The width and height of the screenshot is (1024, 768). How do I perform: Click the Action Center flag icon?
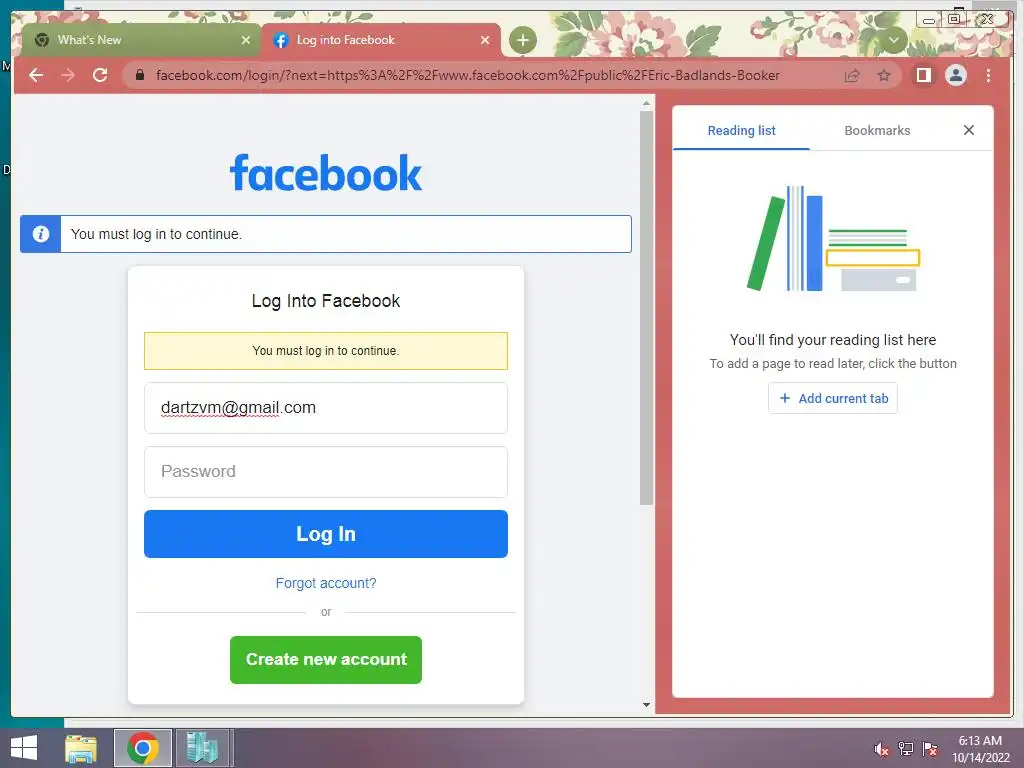(x=930, y=749)
